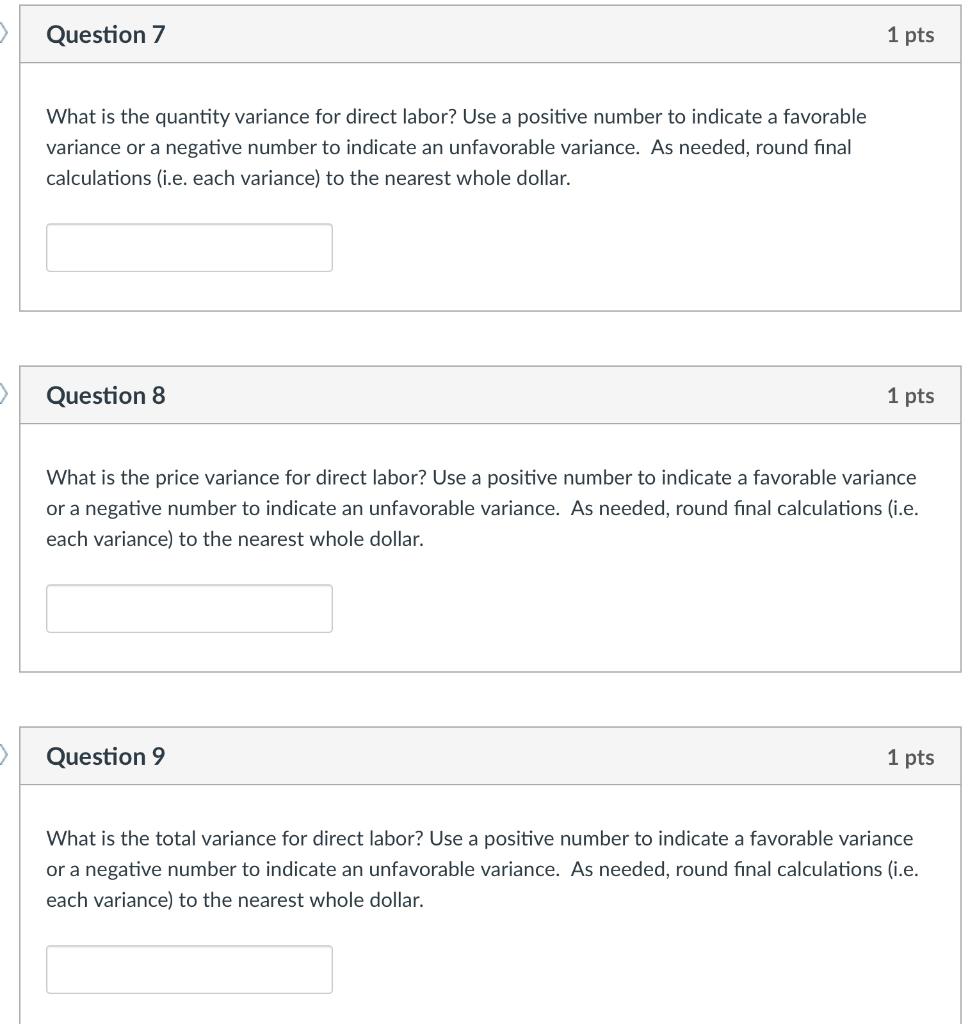Select the quantity variance answer field
This screenshot has height=1024, width=977.
point(189,247)
